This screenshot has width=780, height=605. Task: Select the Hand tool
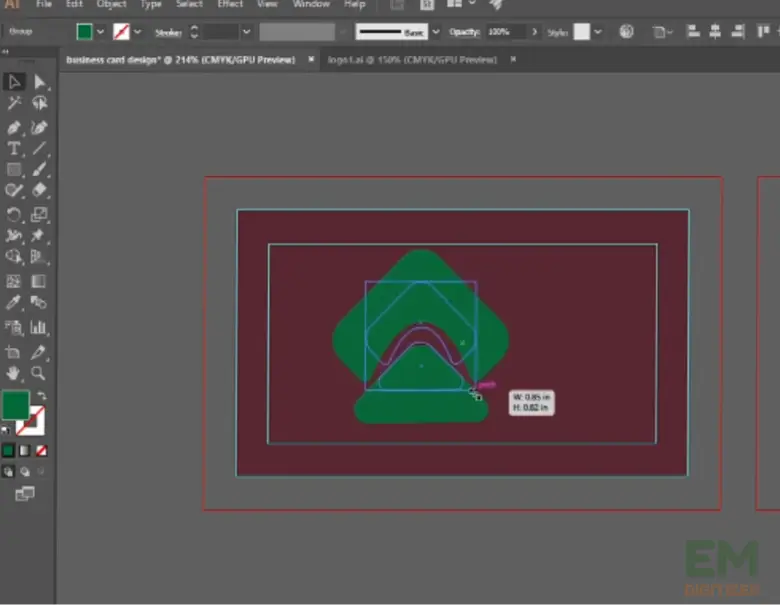tap(14, 373)
